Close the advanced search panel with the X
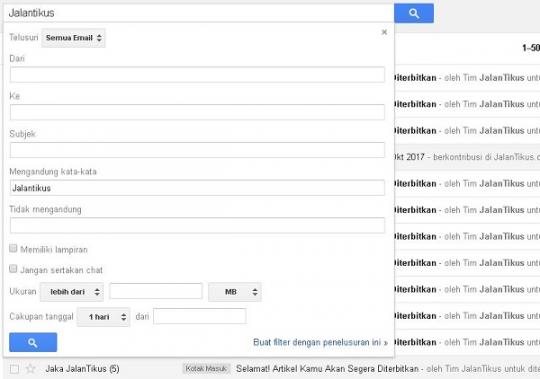 click(x=384, y=32)
